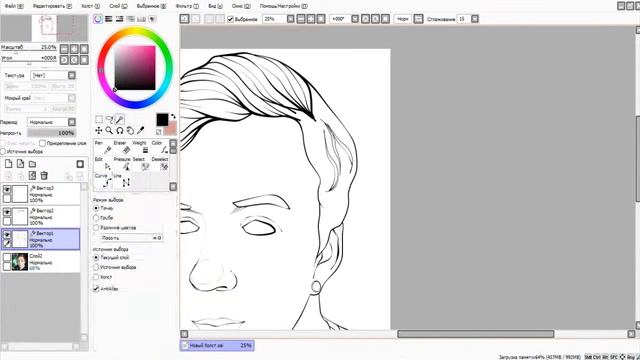The height and width of the screenshot is (360, 640).
Task: Open the zoom percentage dropdown in toolbar
Action: coord(291,19)
